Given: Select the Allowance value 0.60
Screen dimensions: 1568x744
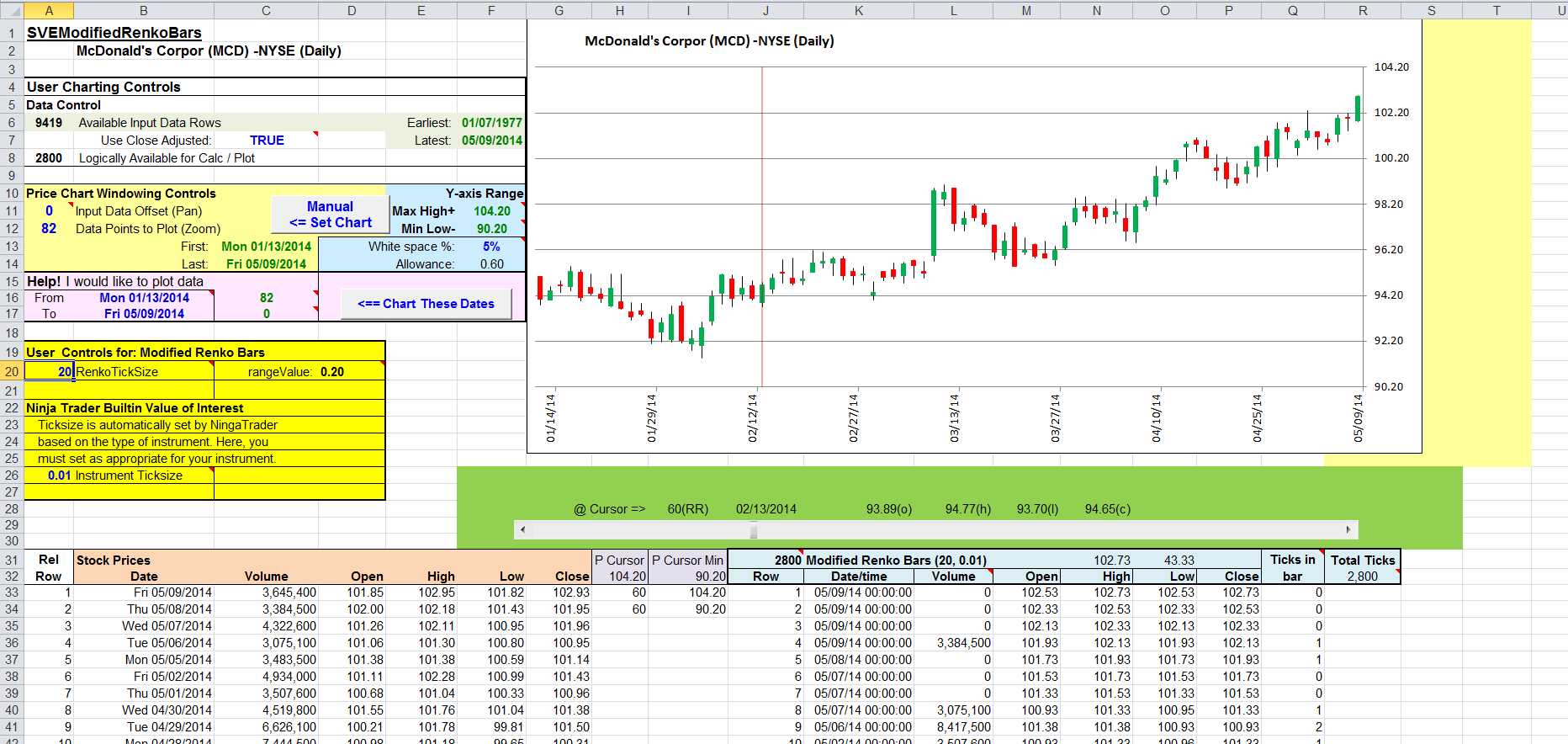Looking at the screenshot, I should tap(491, 264).
